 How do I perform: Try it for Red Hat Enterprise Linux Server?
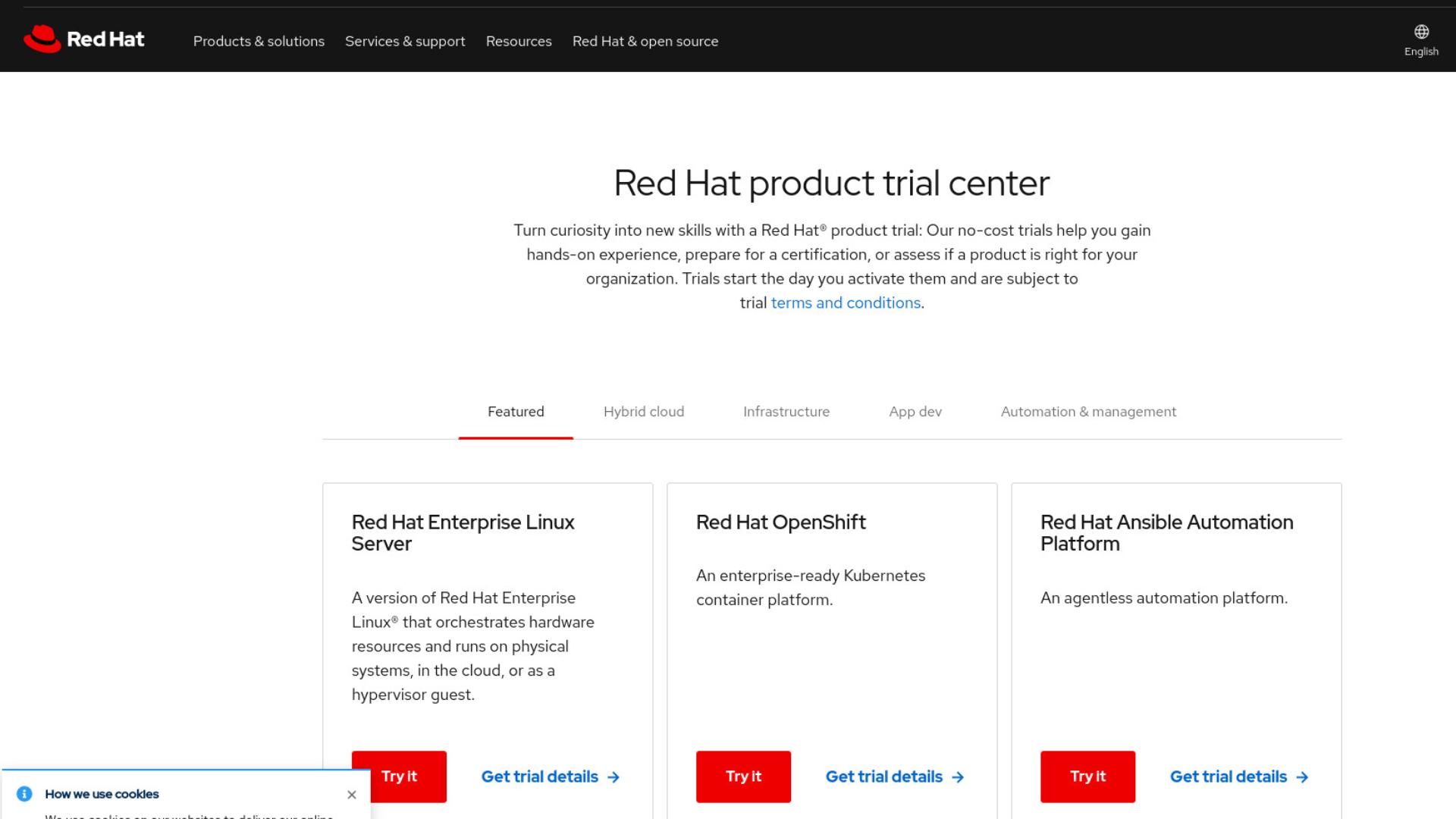(399, 777)
